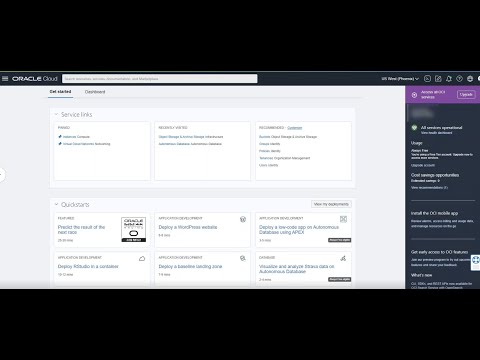The width and height of the screenshot is (480, 360).
Task: Open the Customize link in Recommended
Action: point(295,128)
